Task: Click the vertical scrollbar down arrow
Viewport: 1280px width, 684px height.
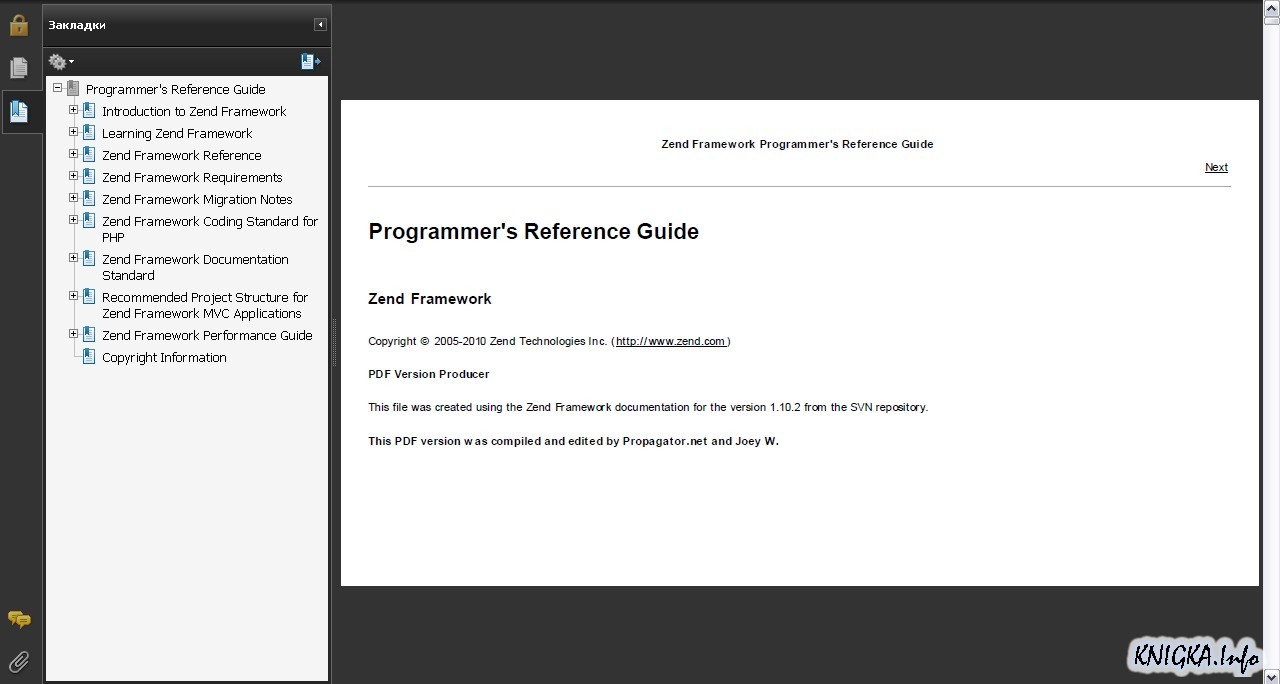Action: (1271, 676)
